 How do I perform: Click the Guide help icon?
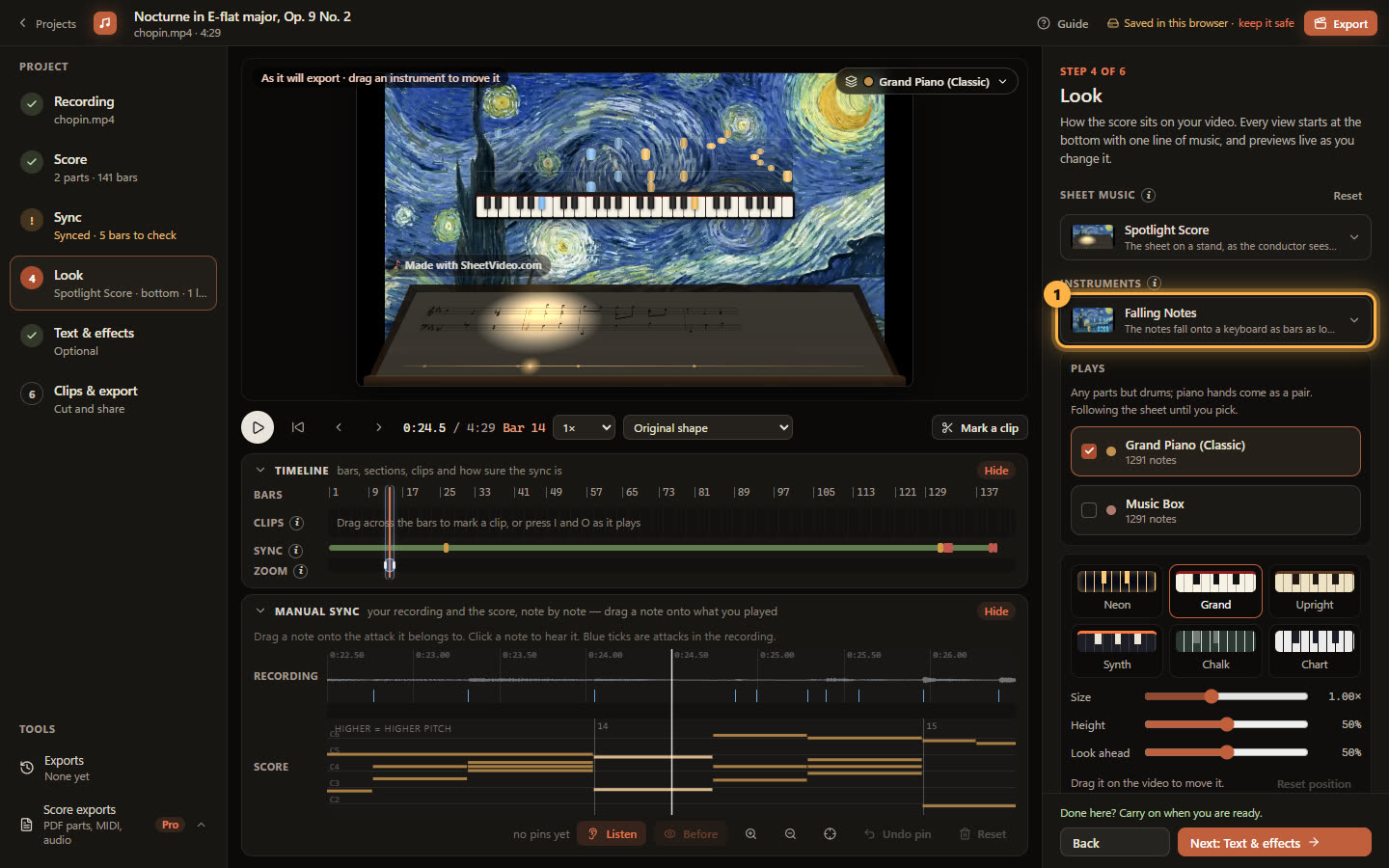click(x=1044, y=23)
